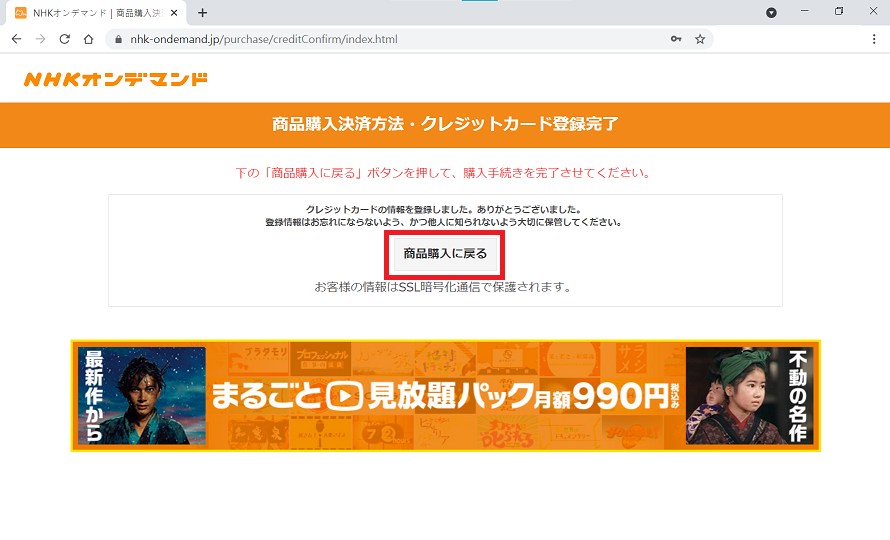890x540 pixels.
Task: Click the 登録情報はお忘れにならないよう text line
Action: pos(443,222)
